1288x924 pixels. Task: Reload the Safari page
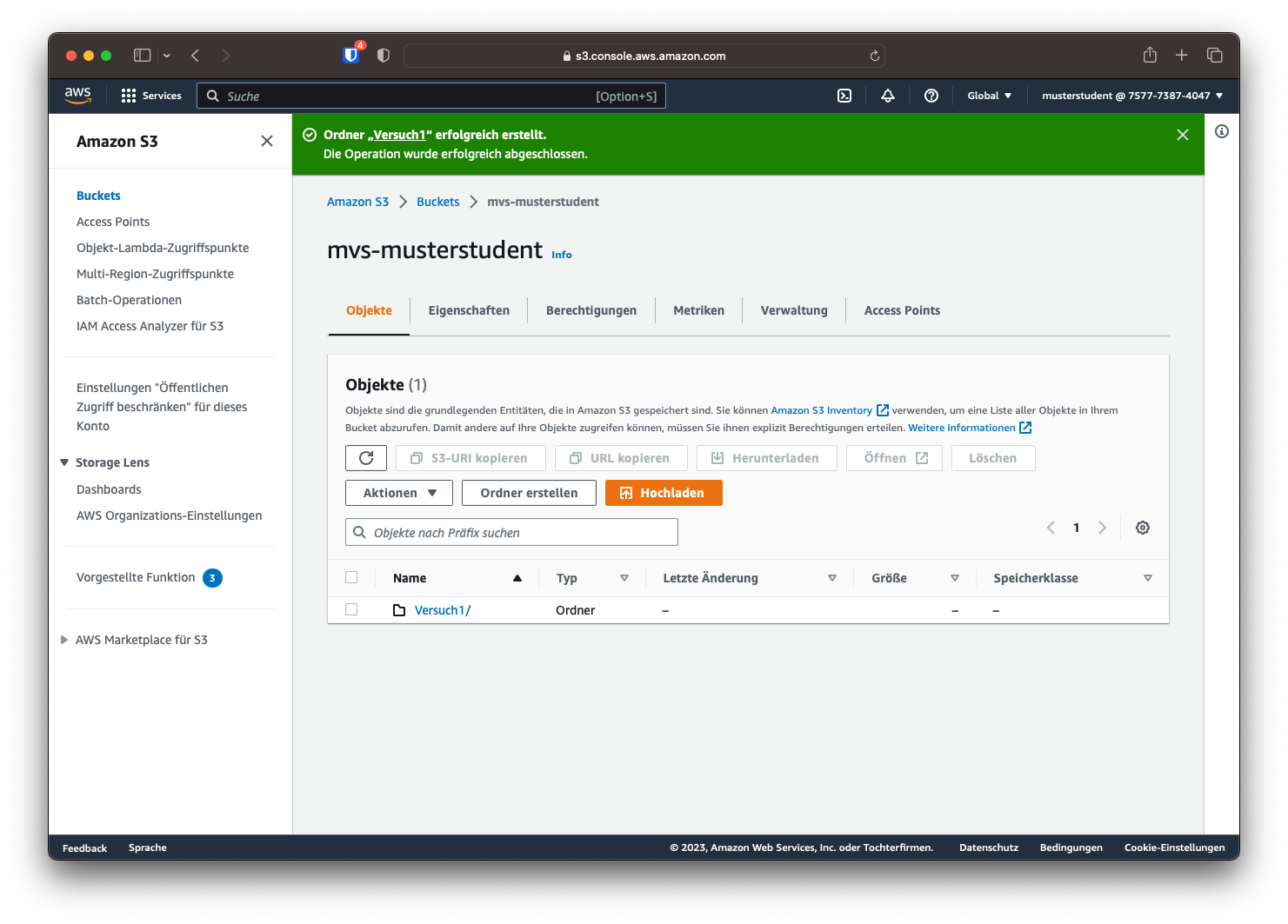[875, 56]
